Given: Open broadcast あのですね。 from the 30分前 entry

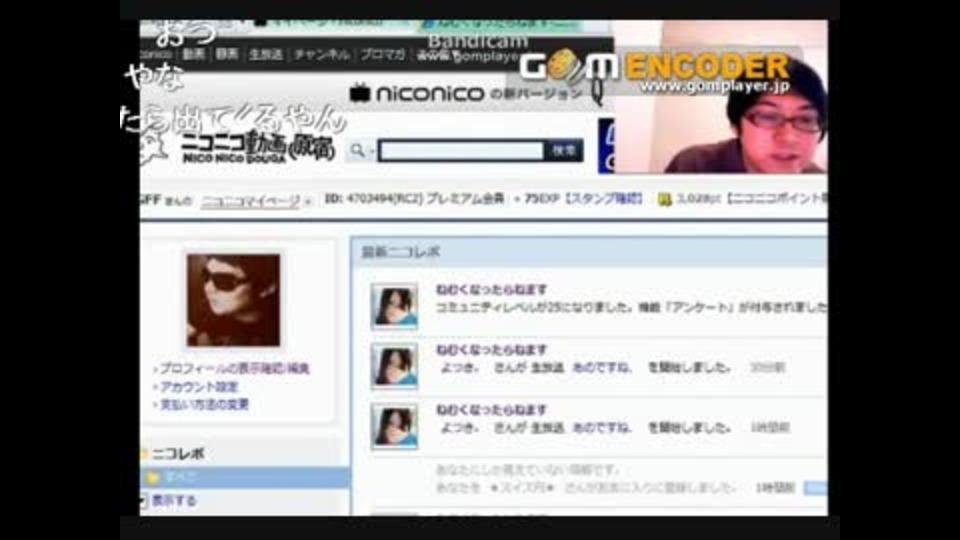Looking at the screenshot, I should tap(601, 367).
